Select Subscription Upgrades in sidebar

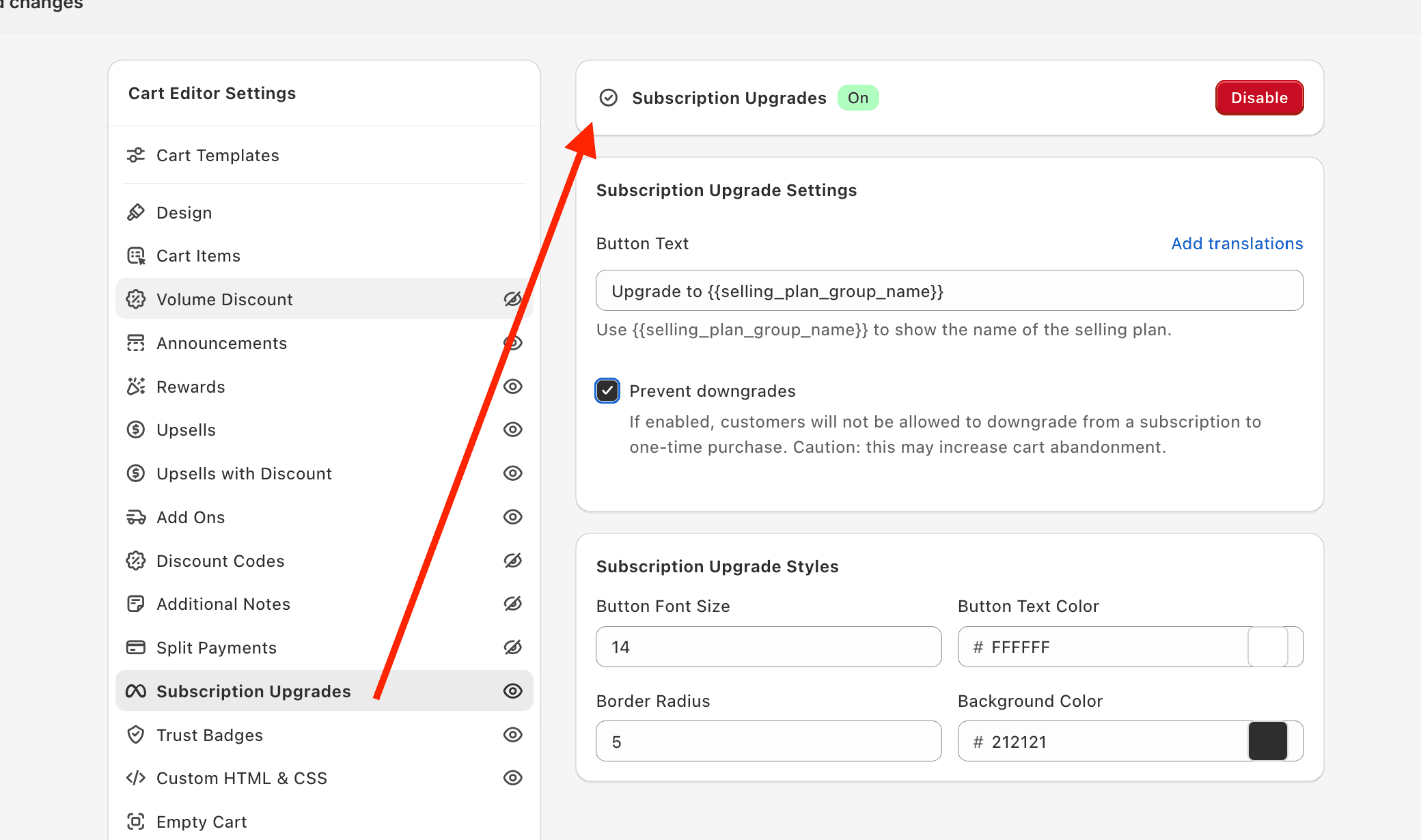[325, 691]
